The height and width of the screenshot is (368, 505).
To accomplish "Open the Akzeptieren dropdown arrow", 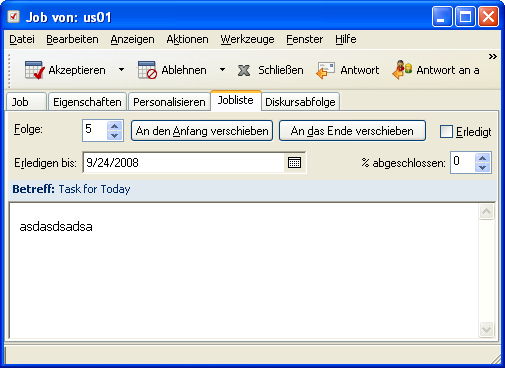I will pyautogui.click(x=122, y=70).
